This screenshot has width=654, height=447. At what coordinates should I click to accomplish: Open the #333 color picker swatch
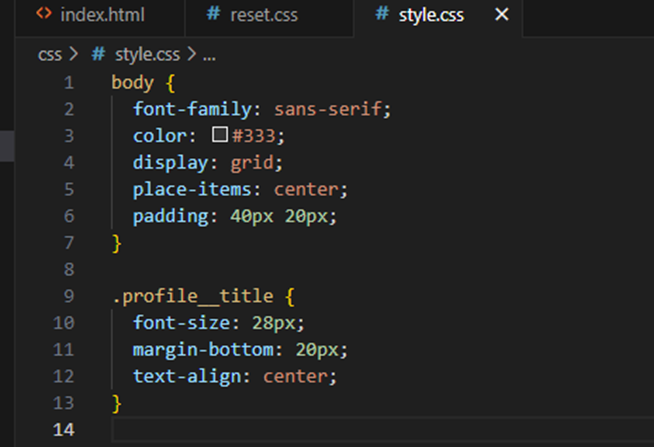coord(220,135)
